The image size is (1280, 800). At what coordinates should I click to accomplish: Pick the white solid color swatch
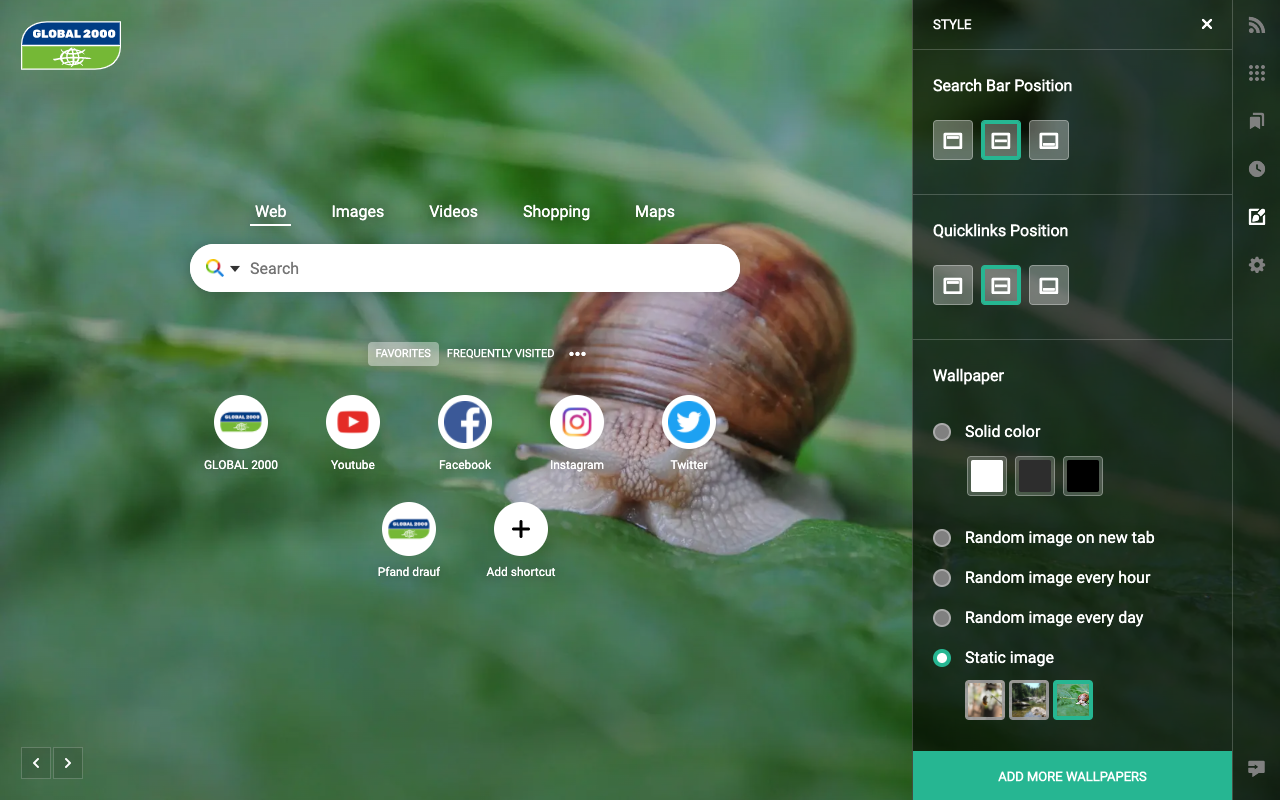[x=987, y=476]
